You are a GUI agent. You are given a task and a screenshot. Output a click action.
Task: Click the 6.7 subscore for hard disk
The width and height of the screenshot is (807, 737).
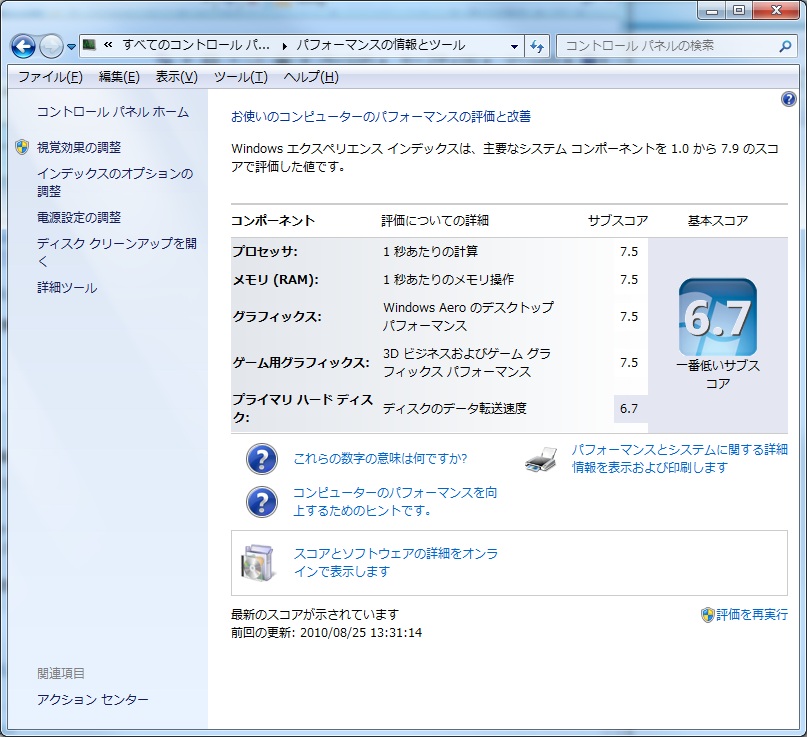(x=628, y=409)
